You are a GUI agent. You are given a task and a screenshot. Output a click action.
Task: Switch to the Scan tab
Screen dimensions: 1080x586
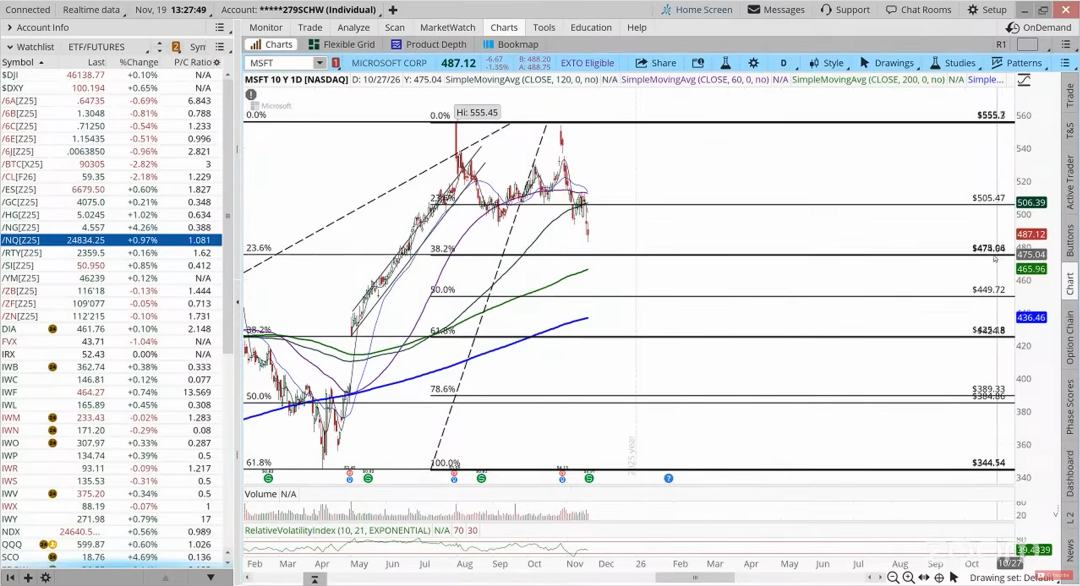395,28
